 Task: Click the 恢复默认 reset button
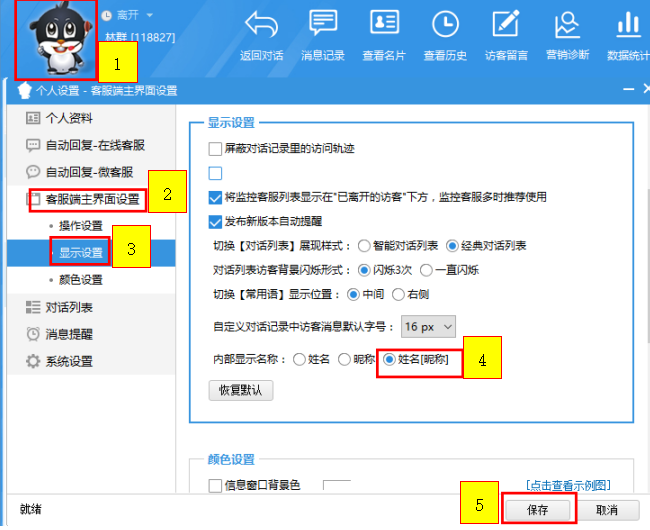click(x=240, y=390)
